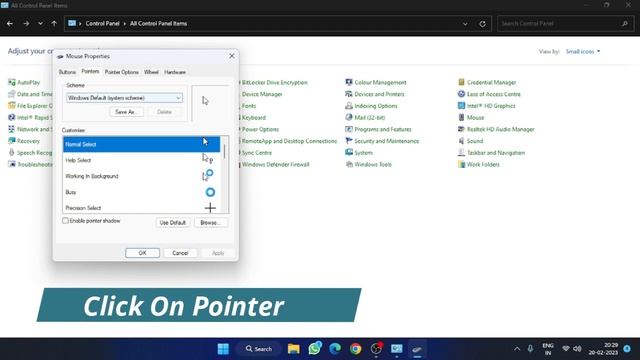Open the Programs and Features icon
This screenshot has height=360, width=640.
tap(349, 129)
